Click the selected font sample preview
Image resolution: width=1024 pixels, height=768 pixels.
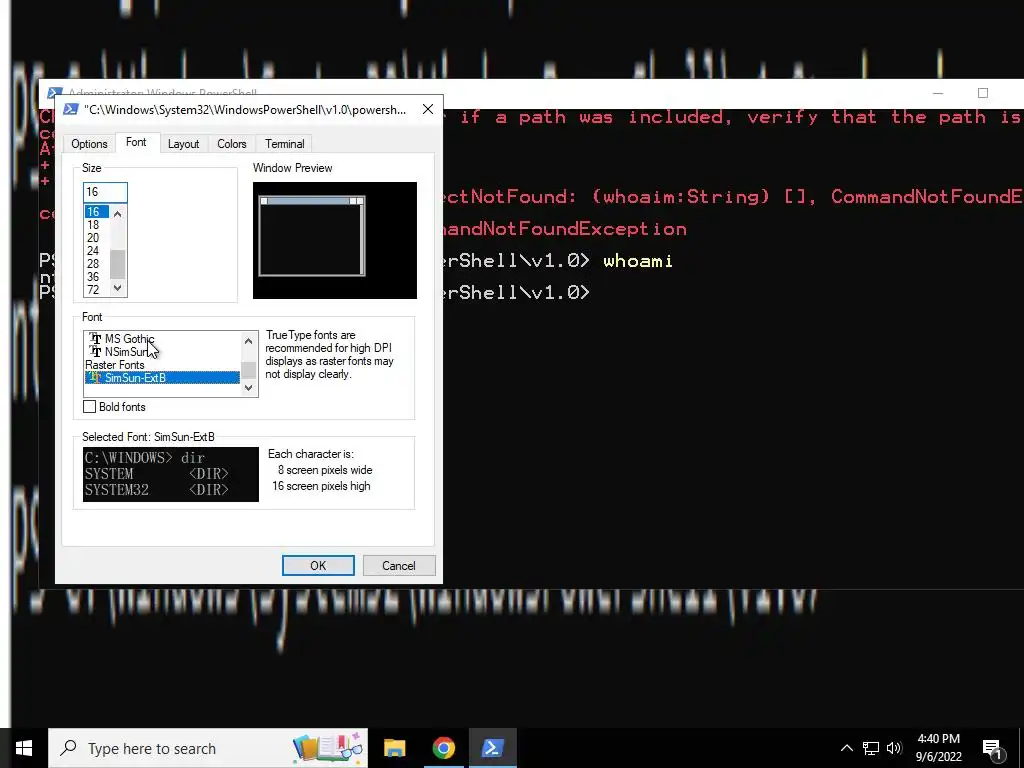click(x=170, y=474)
